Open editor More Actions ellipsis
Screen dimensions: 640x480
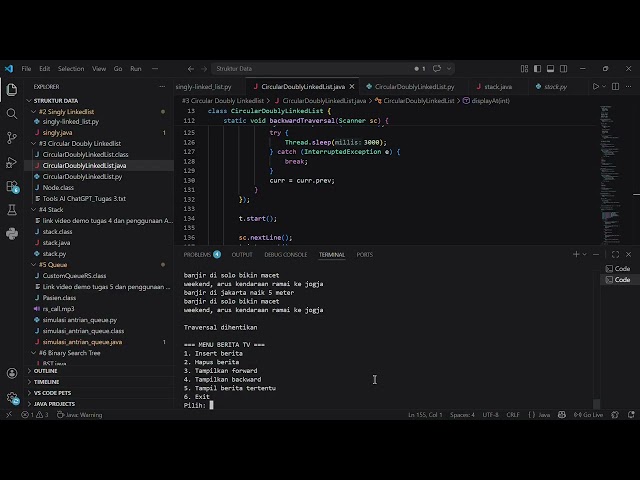[629, 87]
